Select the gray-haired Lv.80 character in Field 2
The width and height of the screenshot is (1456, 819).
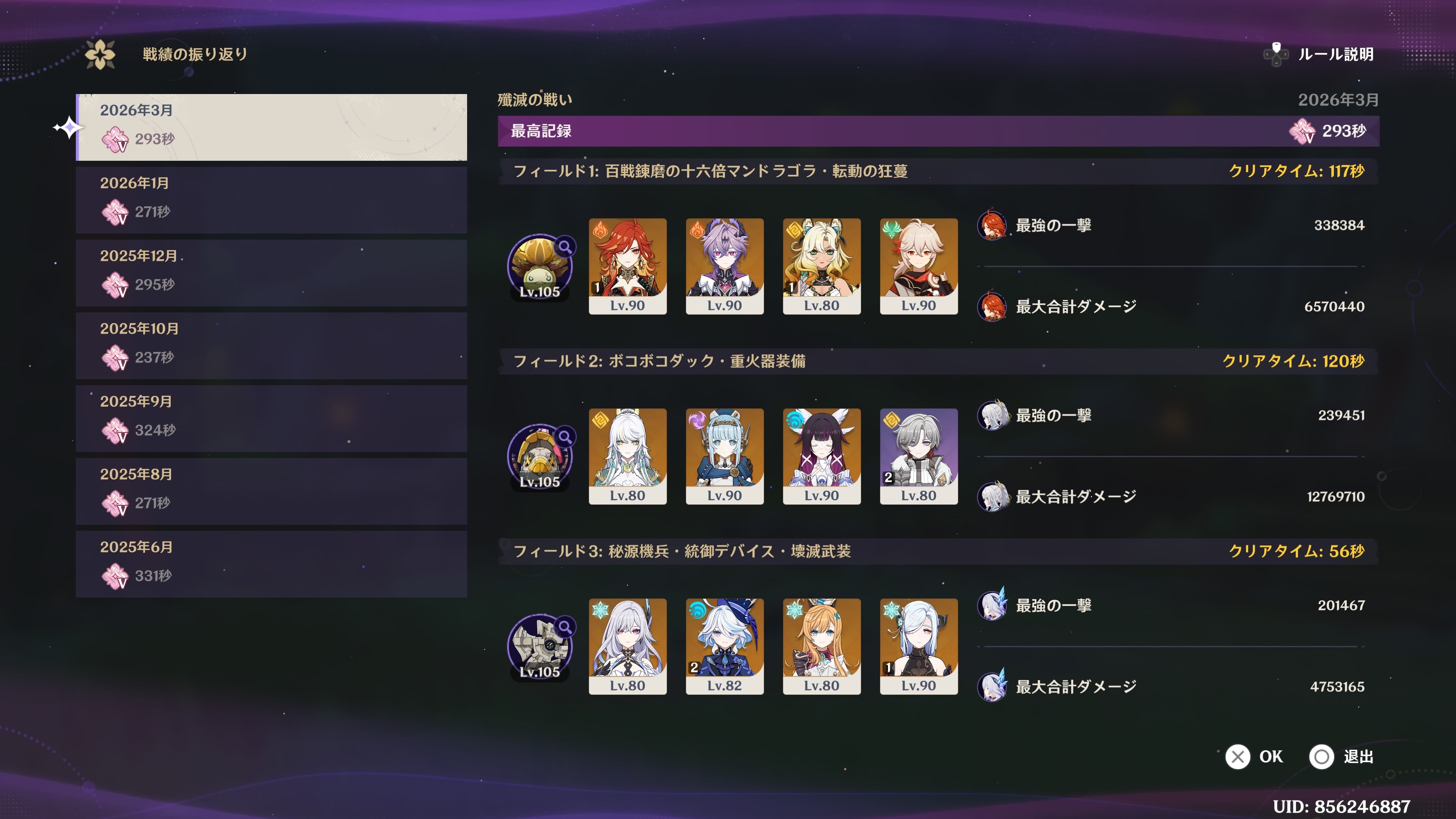point(918,456)
